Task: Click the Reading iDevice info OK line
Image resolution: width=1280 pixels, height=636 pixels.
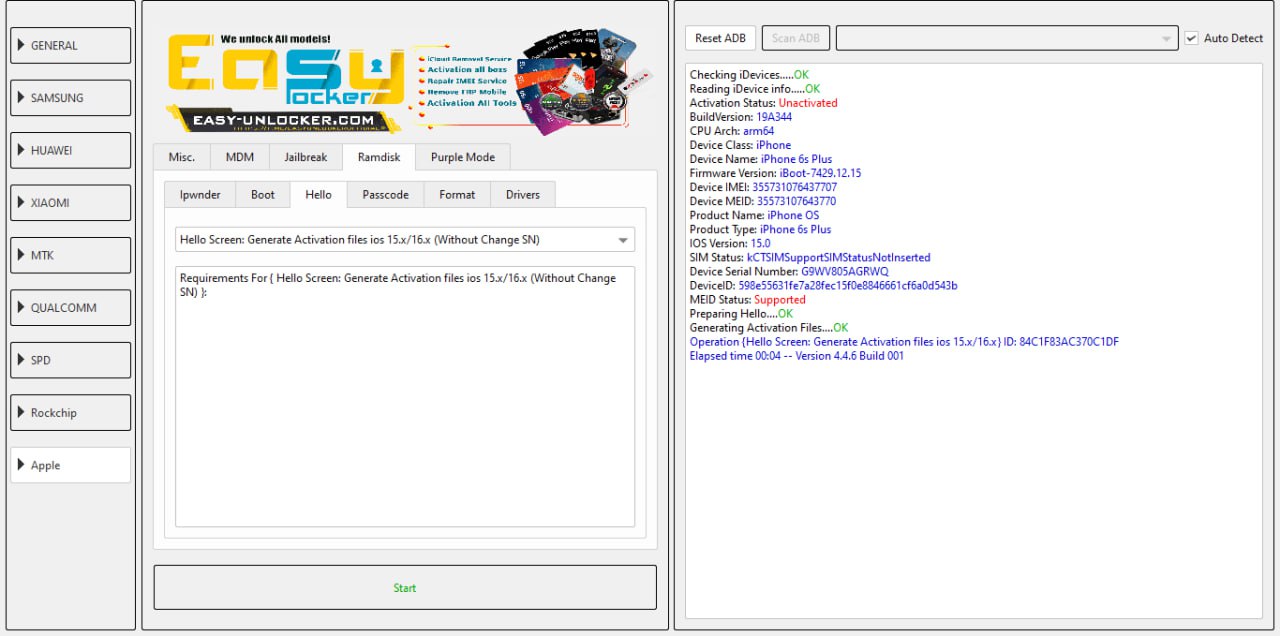Action: [755, 89]
